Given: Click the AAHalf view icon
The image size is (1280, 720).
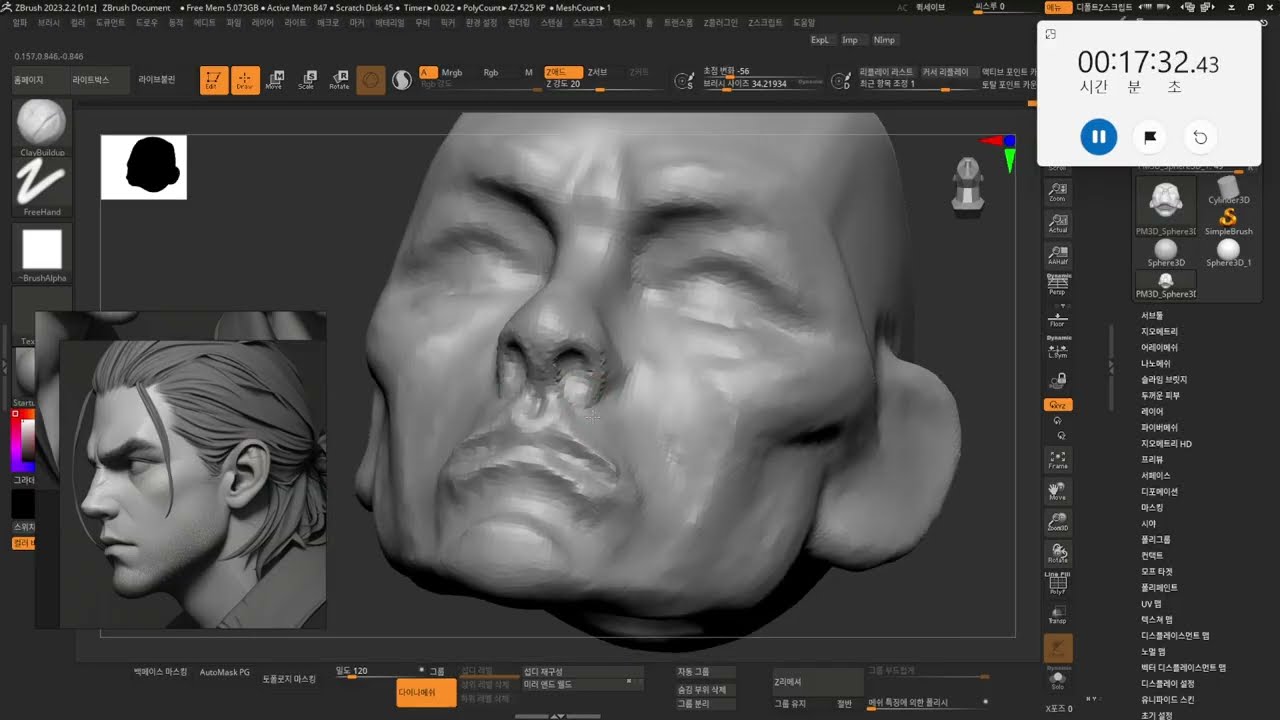Looking at the screenshot, I should 1058,254.
